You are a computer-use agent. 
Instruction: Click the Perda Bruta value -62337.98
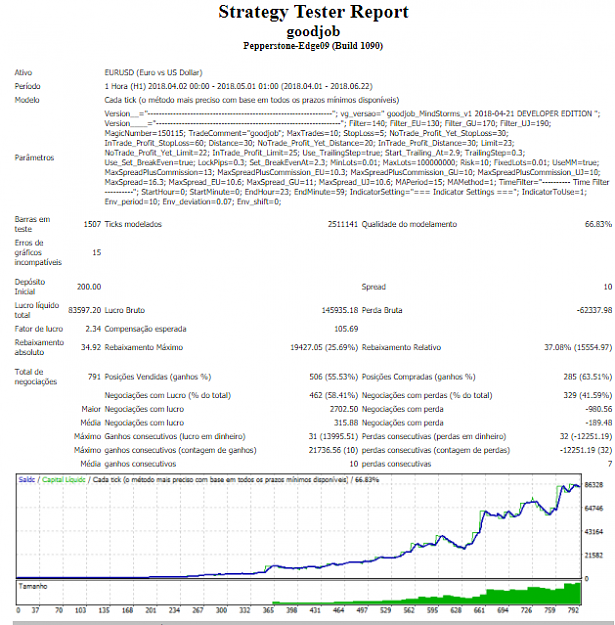point(594,310)
